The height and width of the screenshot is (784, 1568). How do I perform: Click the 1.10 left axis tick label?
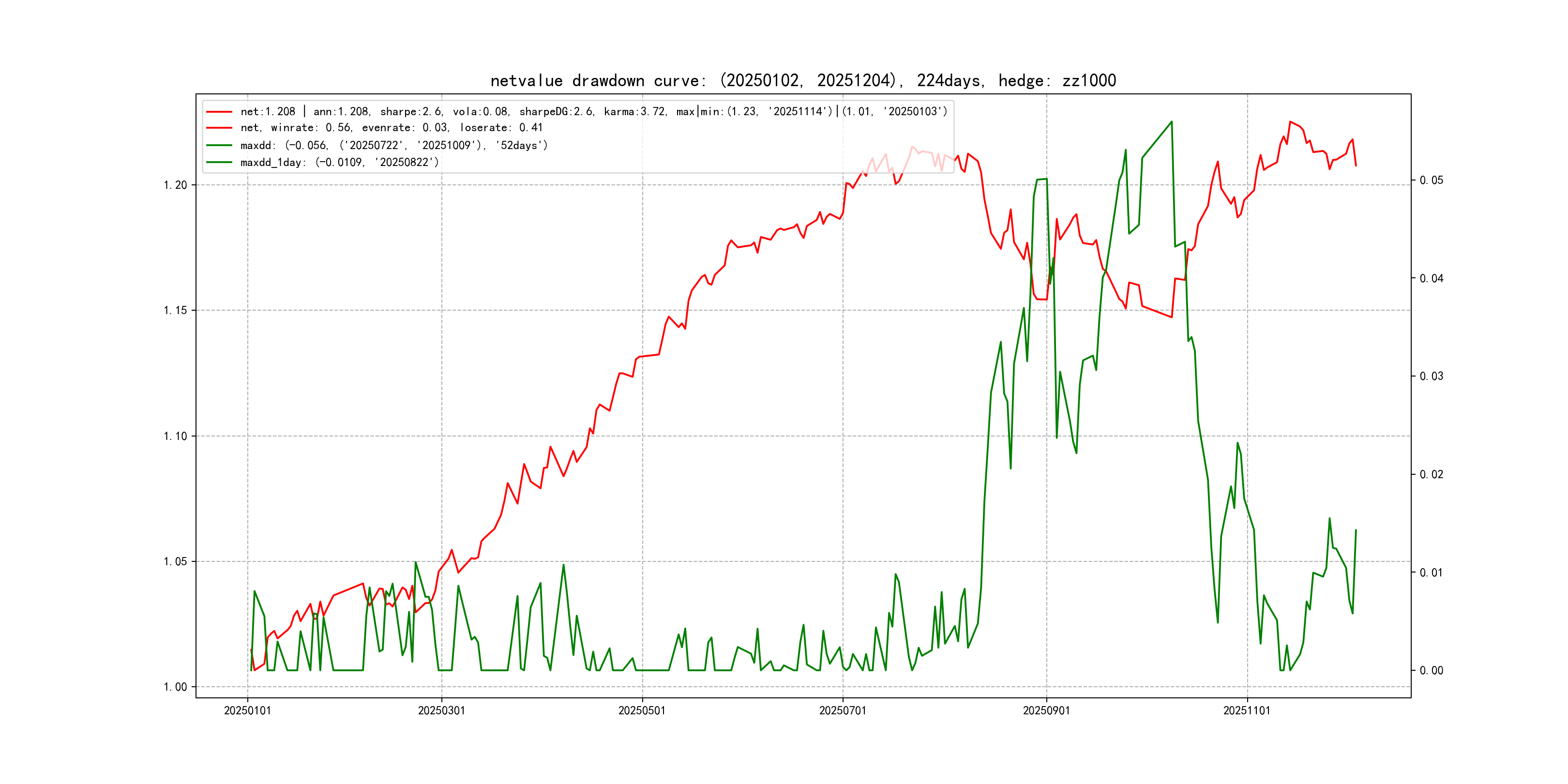point(175,436)
